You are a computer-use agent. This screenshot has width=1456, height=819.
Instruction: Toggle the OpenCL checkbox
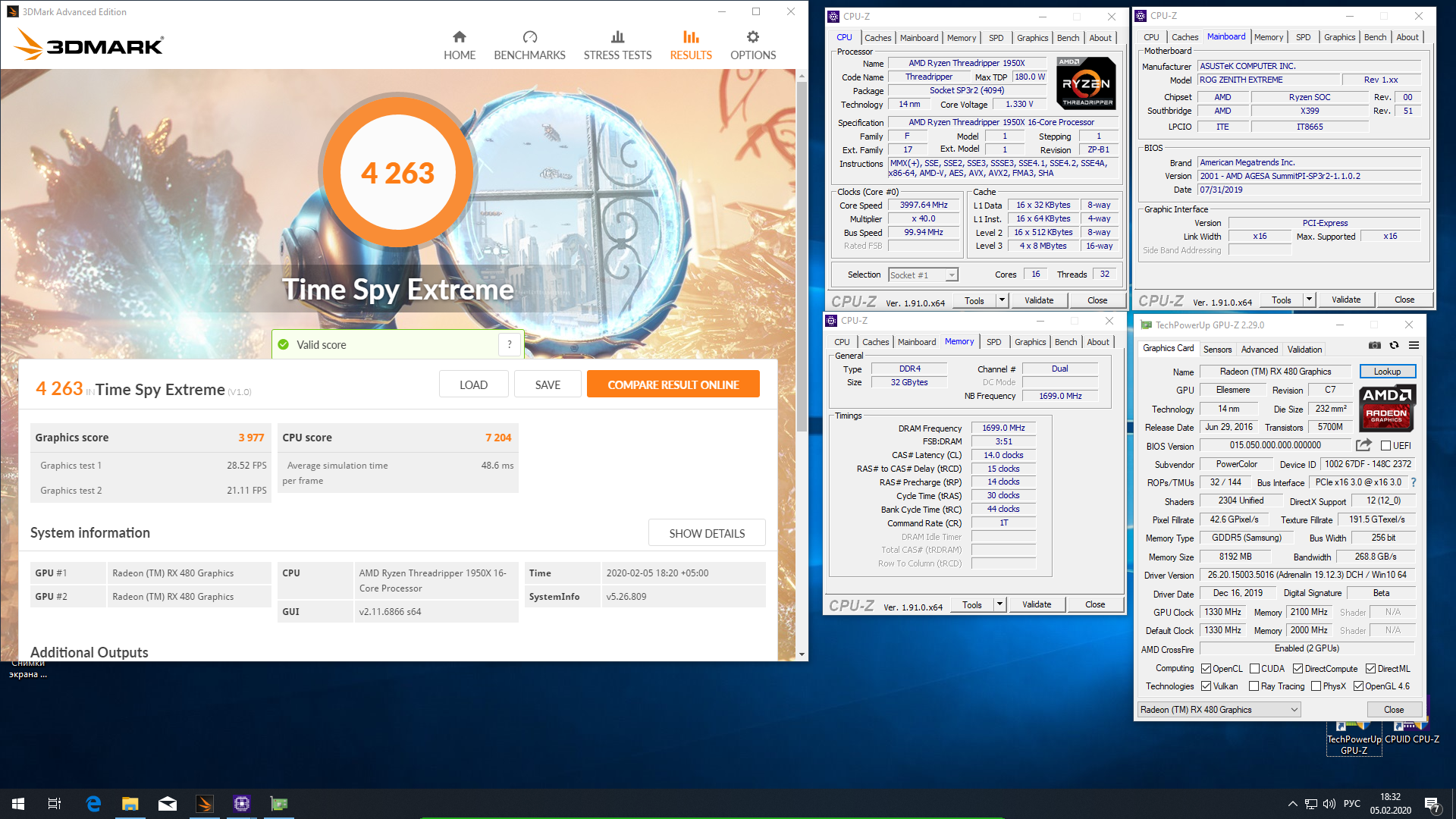coord(1206,669)
